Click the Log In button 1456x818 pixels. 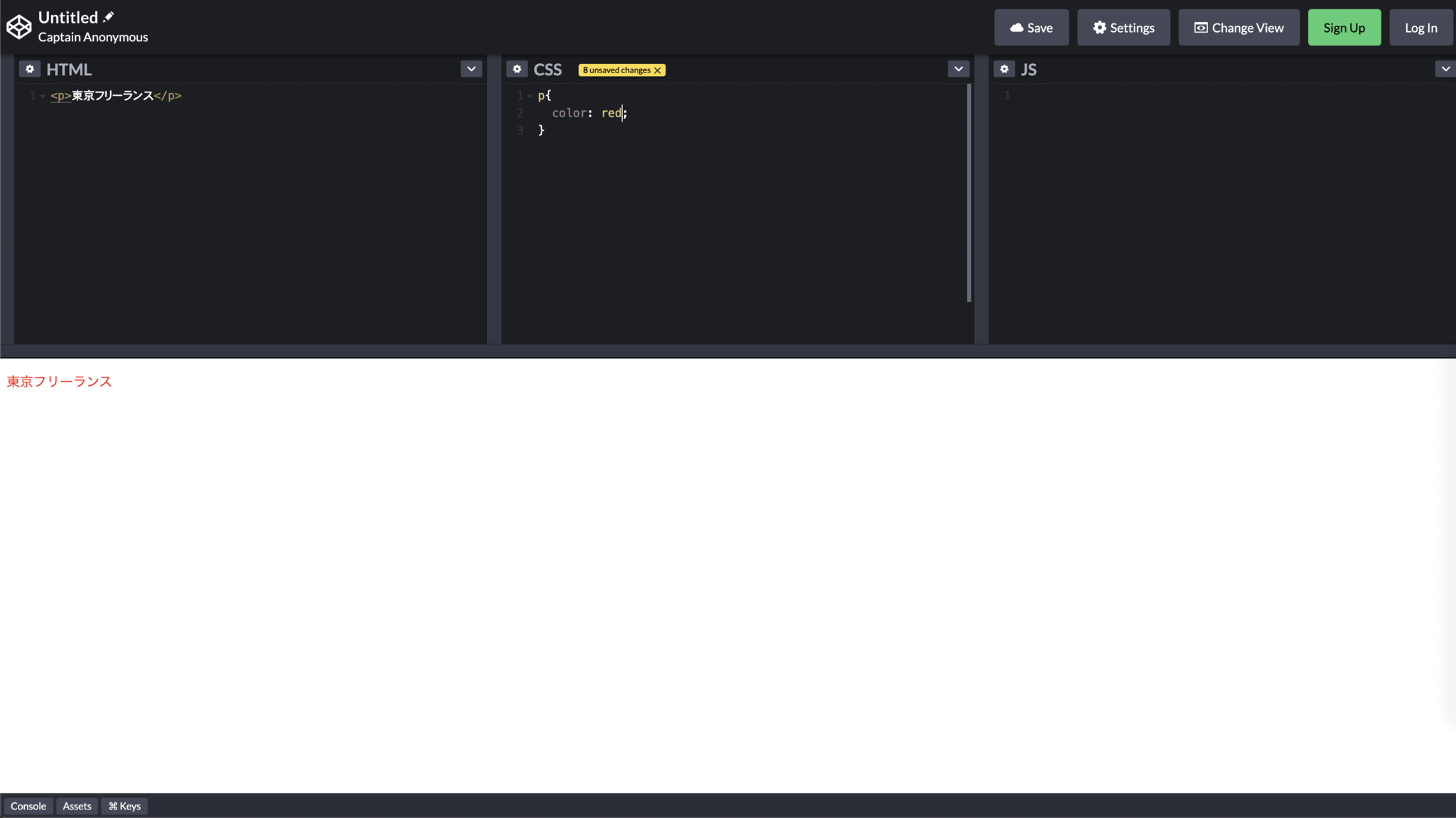(x=1420, y=28)
